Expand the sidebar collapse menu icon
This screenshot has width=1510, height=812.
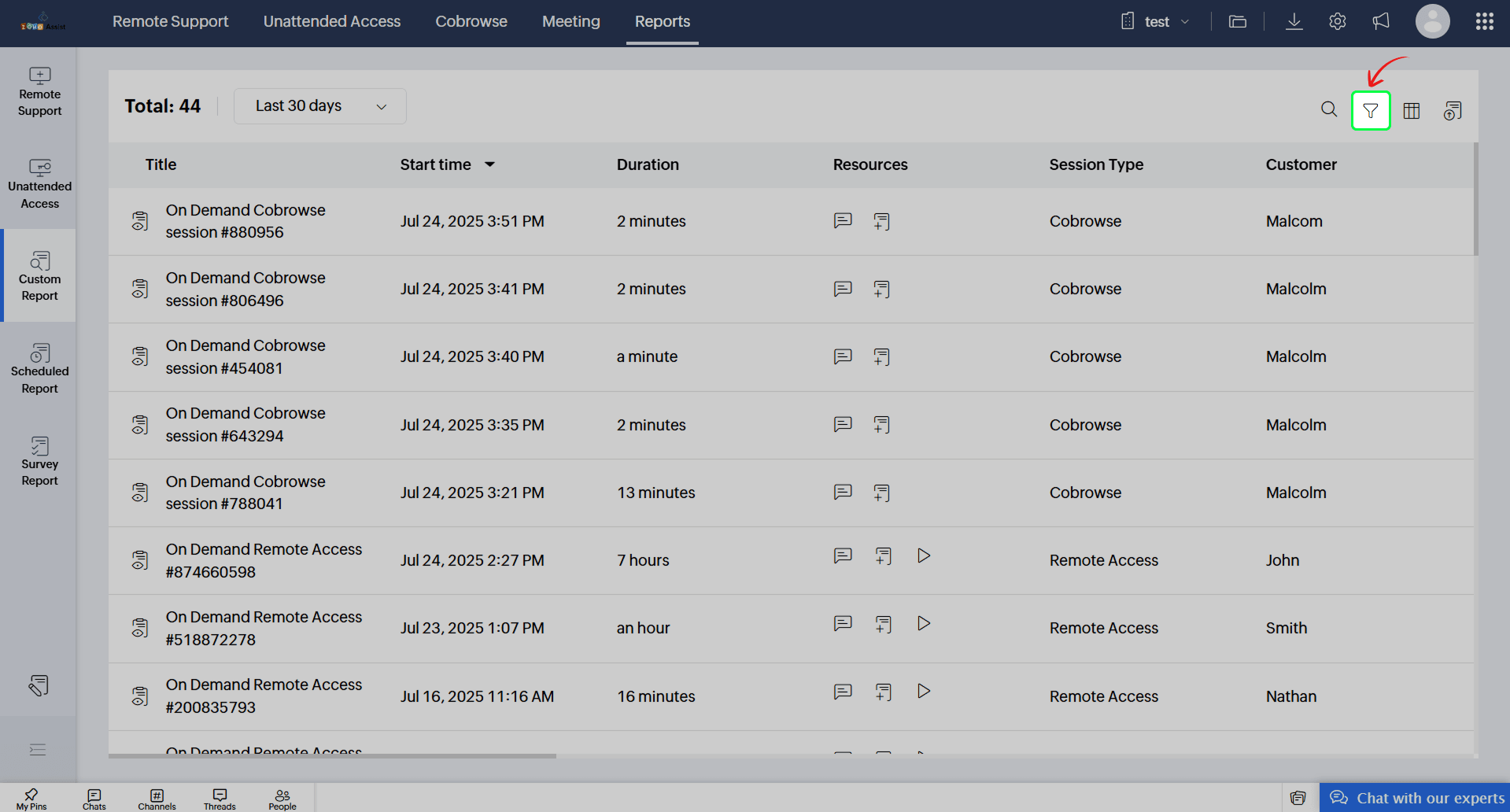point(38,749)
